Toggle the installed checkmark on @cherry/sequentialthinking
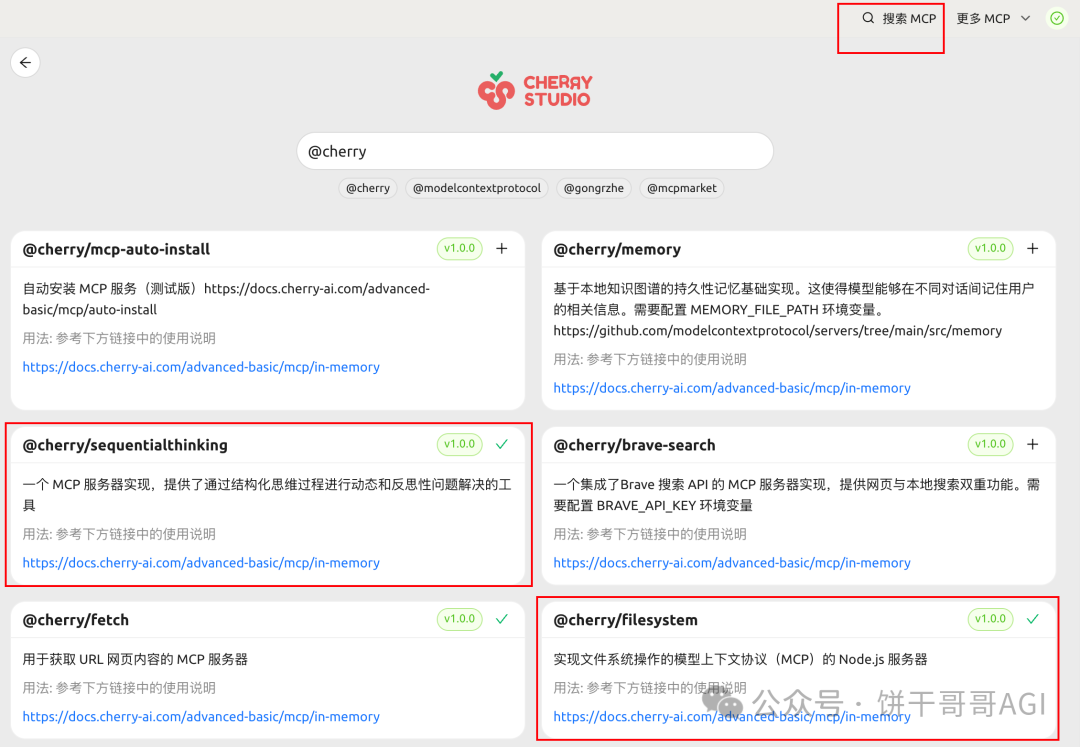 coord(502,444)
